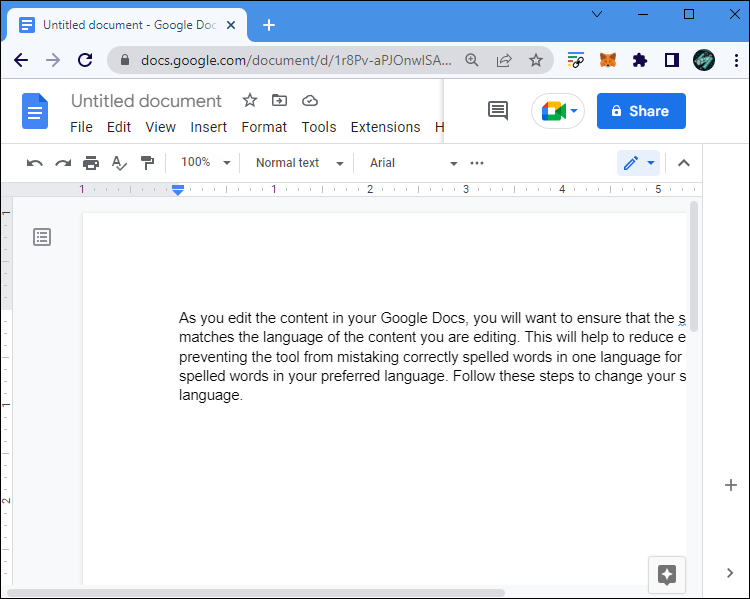Open the Chrome tab search chevron
This screenshot has width=750, height=599.
597,14
